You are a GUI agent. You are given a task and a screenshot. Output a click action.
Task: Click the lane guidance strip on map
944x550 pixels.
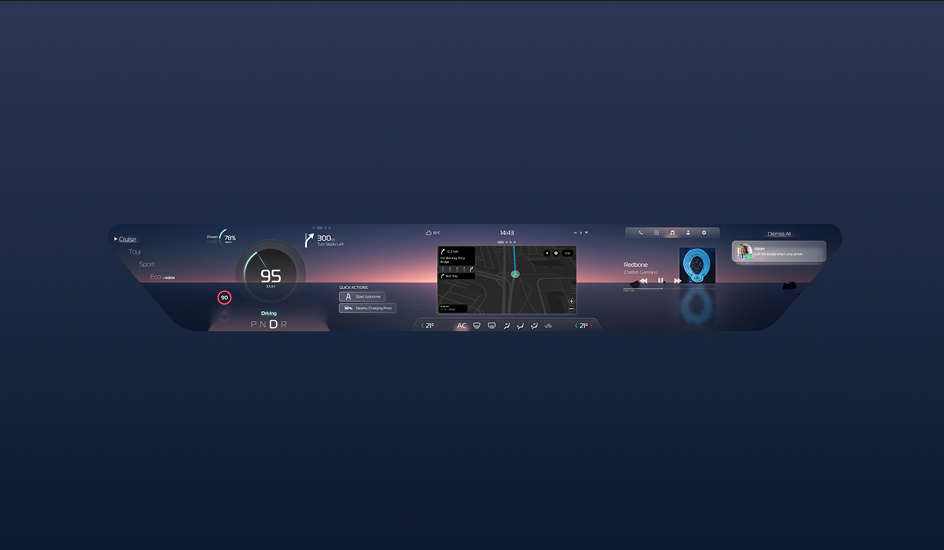[457, 269]
